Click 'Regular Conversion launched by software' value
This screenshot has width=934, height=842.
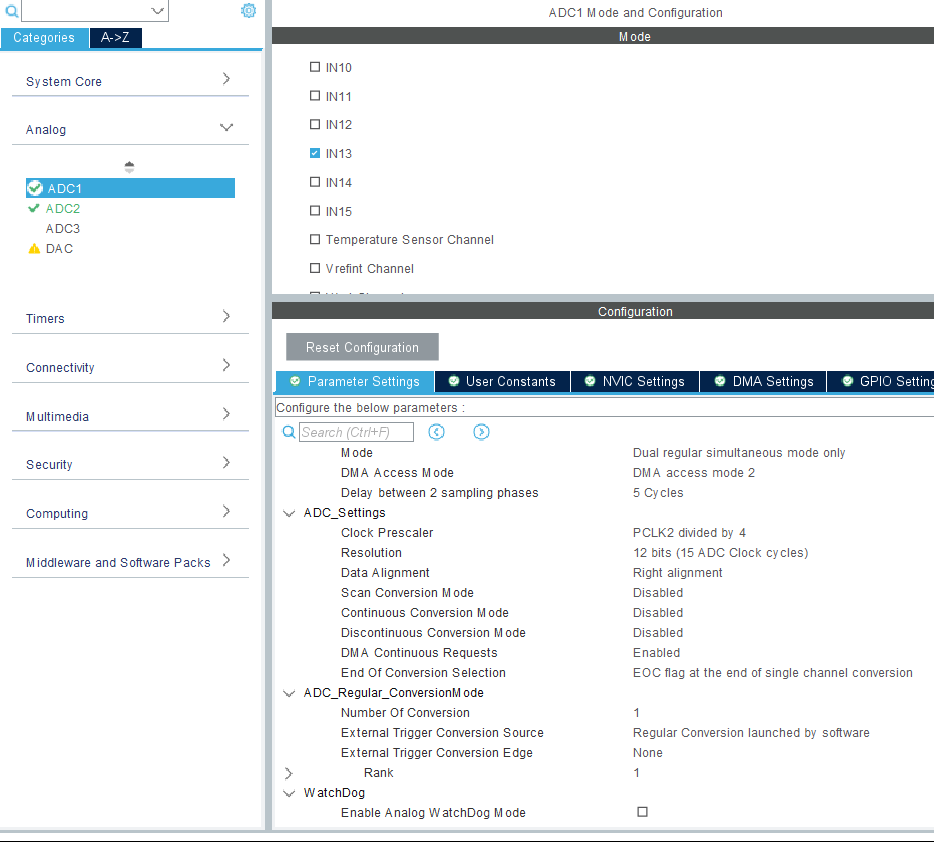[x=751, y=732]
